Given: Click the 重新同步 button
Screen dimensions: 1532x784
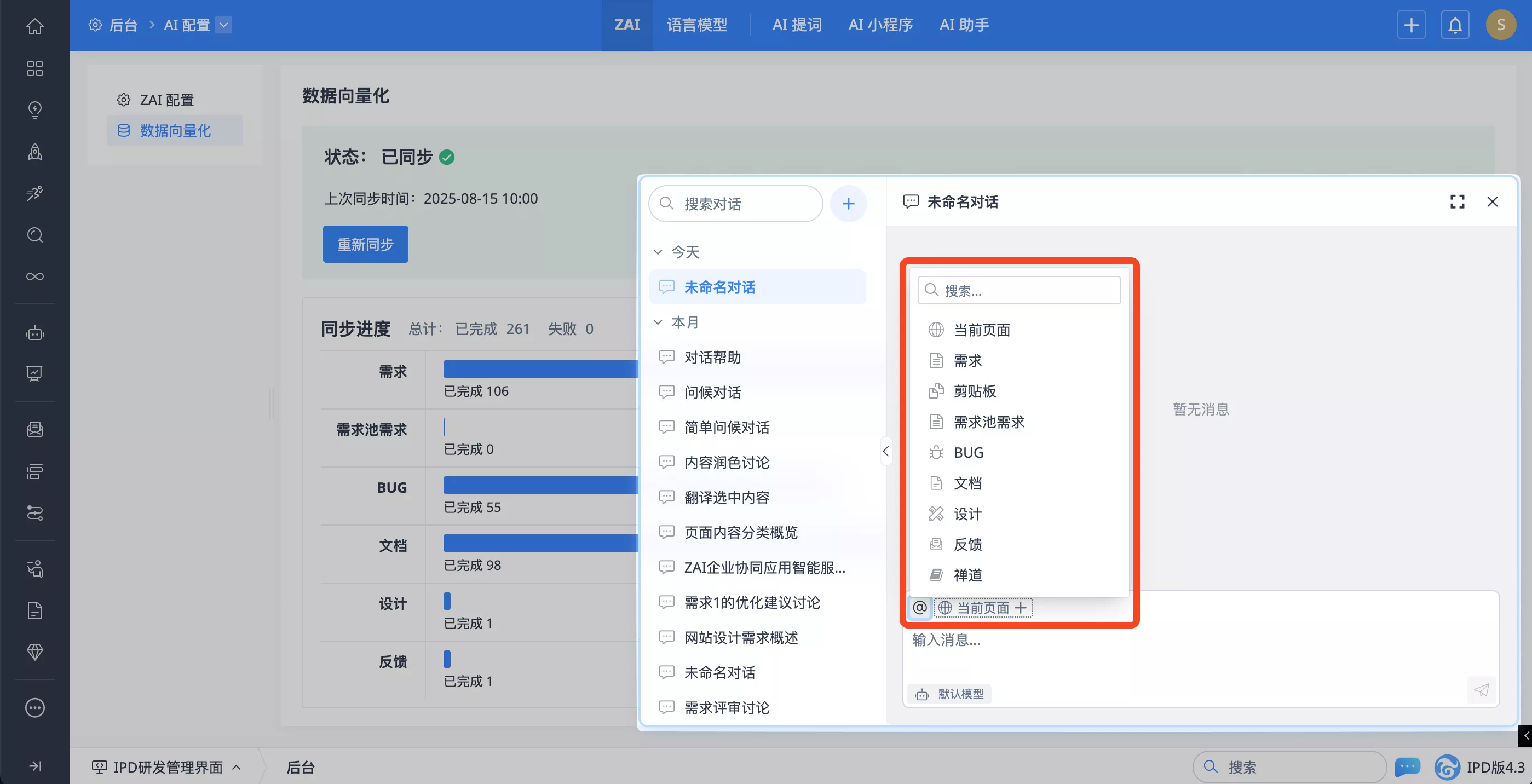Looking at the screenshot, I should click(365, 244).
